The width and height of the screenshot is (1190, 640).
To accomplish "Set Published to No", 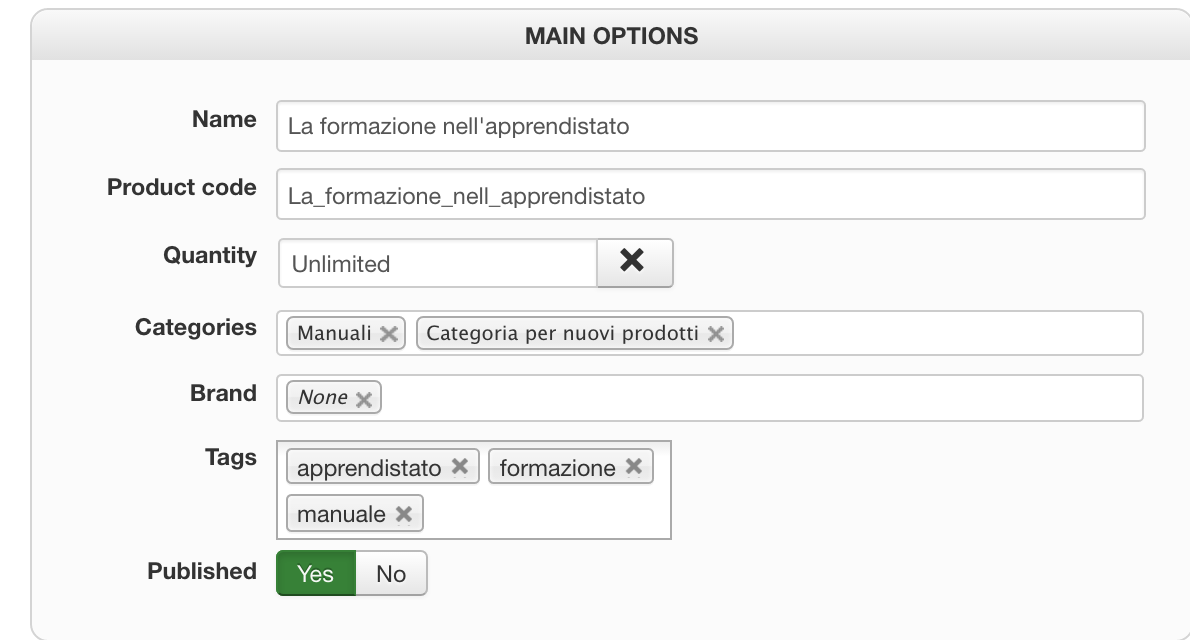I will coord(391,574).
